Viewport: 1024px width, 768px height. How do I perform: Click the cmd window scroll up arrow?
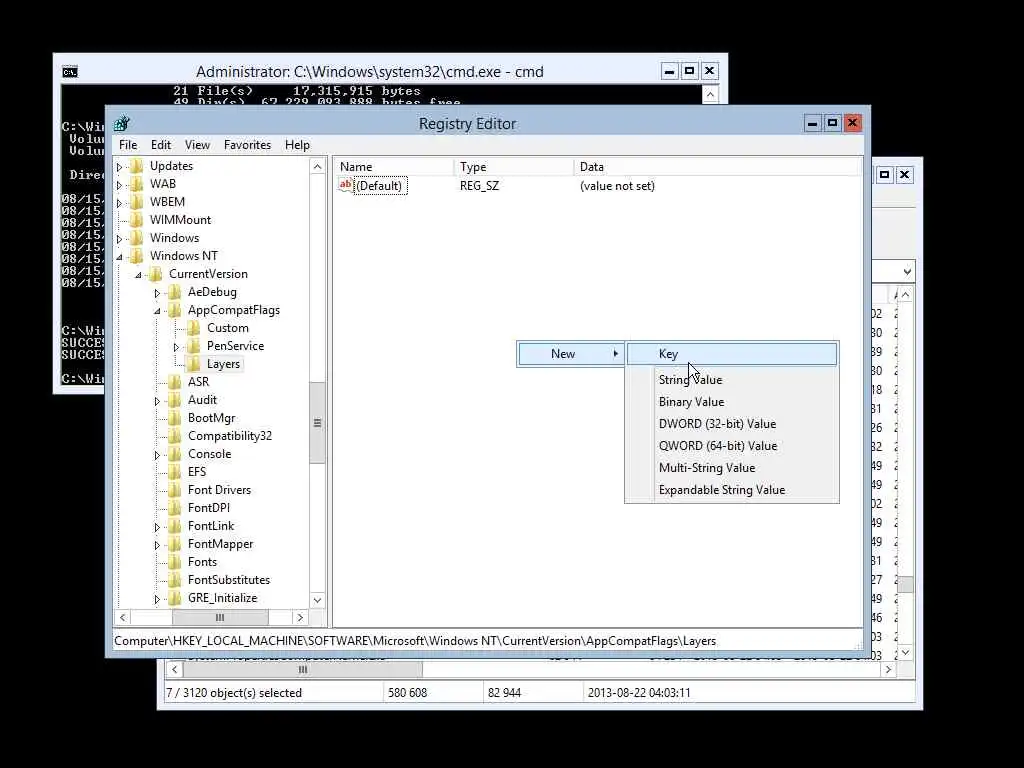(x=710, y=95)
